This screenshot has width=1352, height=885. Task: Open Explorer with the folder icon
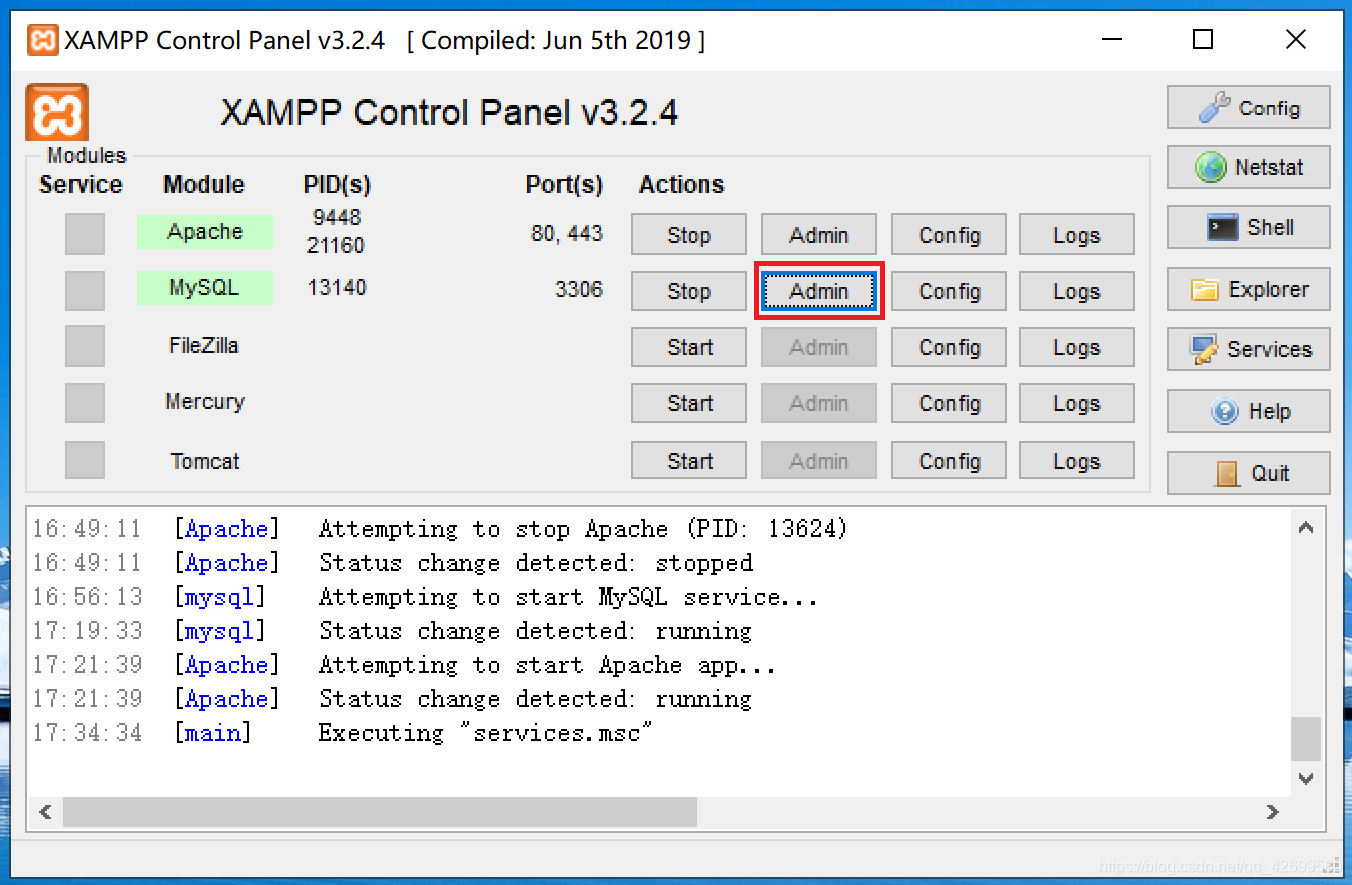pyautogui.click(x=1249, y=290)
